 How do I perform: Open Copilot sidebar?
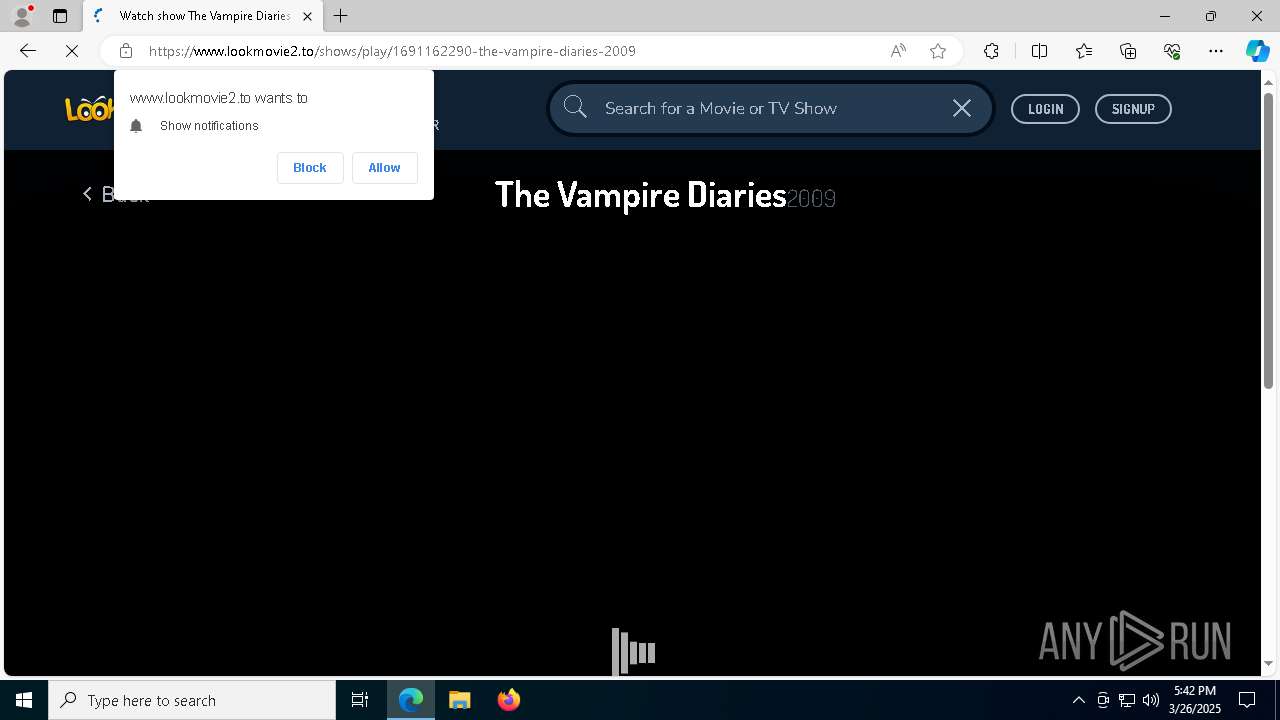tap(1257, 51)
